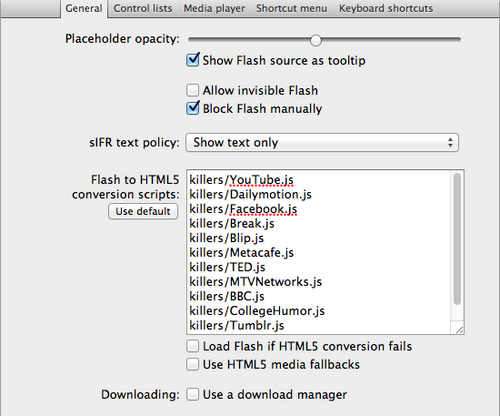Screen dimensions: 500x416
Task: Enable Use HTML5 media fallbacks
Action: click(192, 364)
